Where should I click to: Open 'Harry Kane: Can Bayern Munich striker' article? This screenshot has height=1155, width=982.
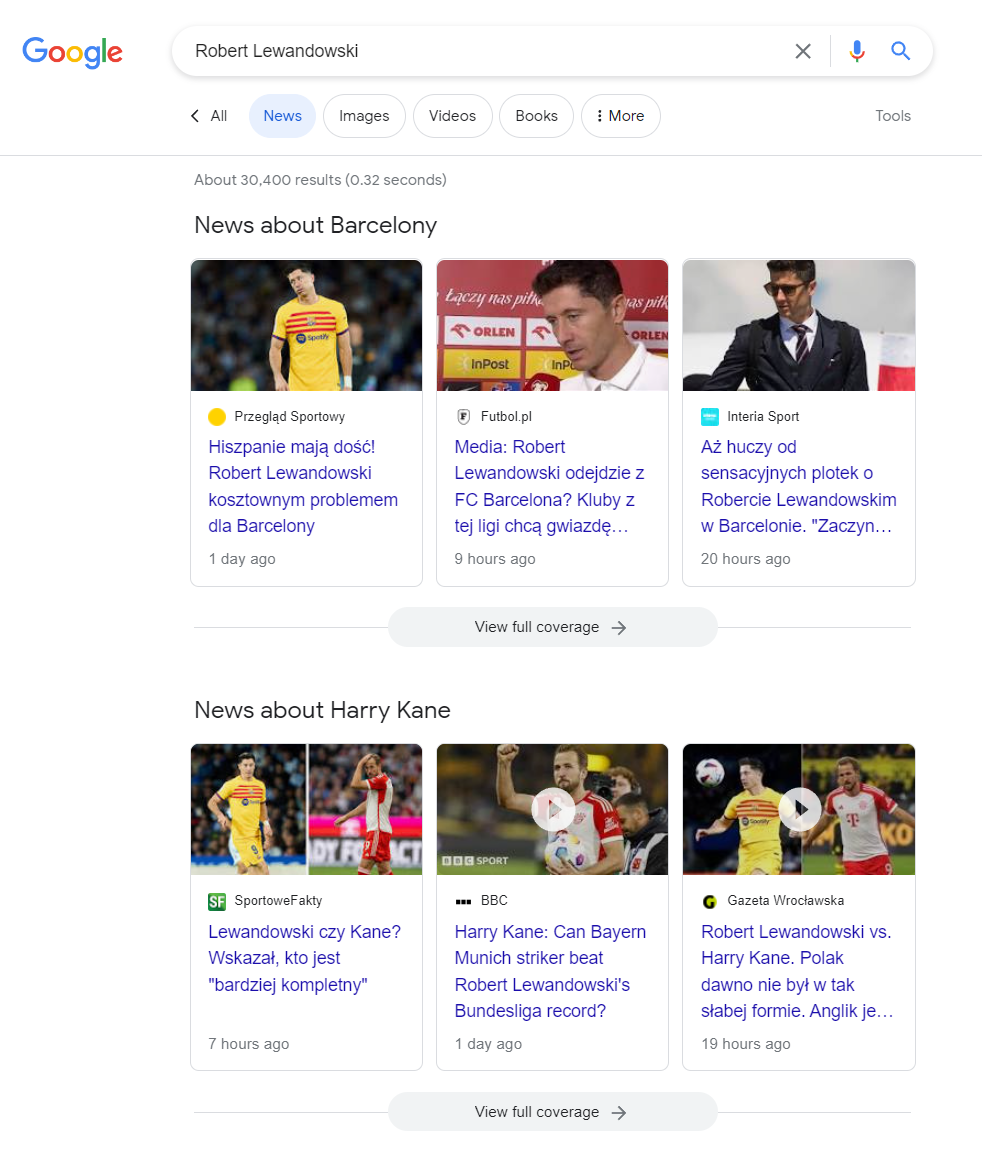click(x=550, y=971)
